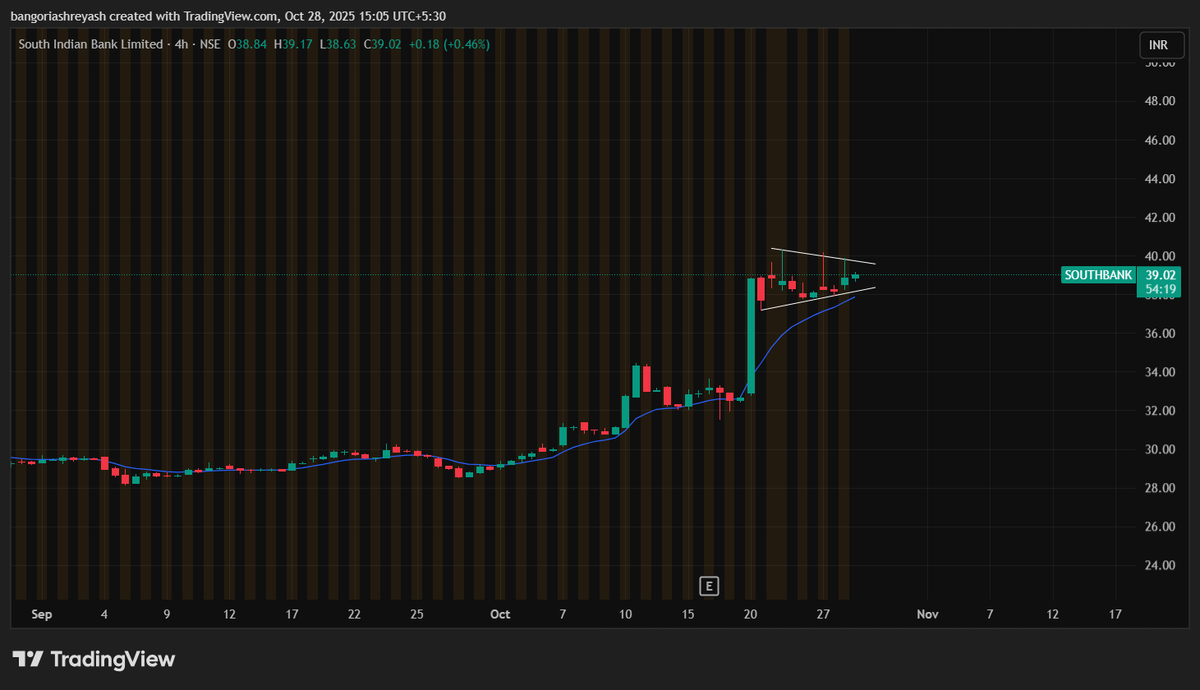Click the 30.00 price axis label
The height and width of the screenshot is (690, 1200).
[x=1160, y=449]
